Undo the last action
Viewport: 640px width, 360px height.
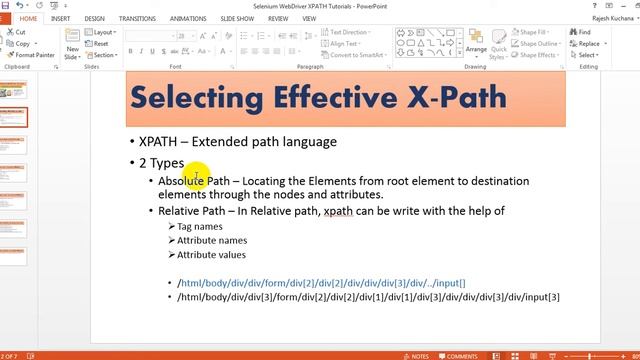pos(19,6)
